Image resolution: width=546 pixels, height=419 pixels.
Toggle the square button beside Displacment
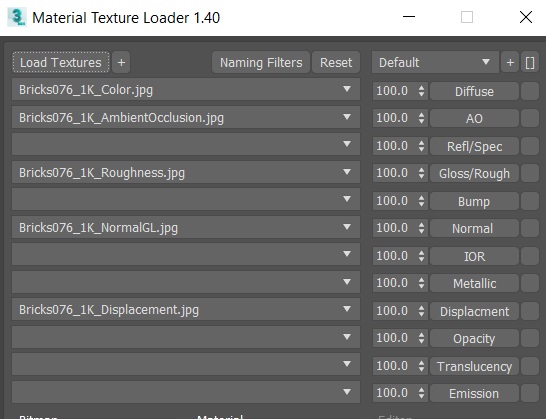click(x=530, y=311)
